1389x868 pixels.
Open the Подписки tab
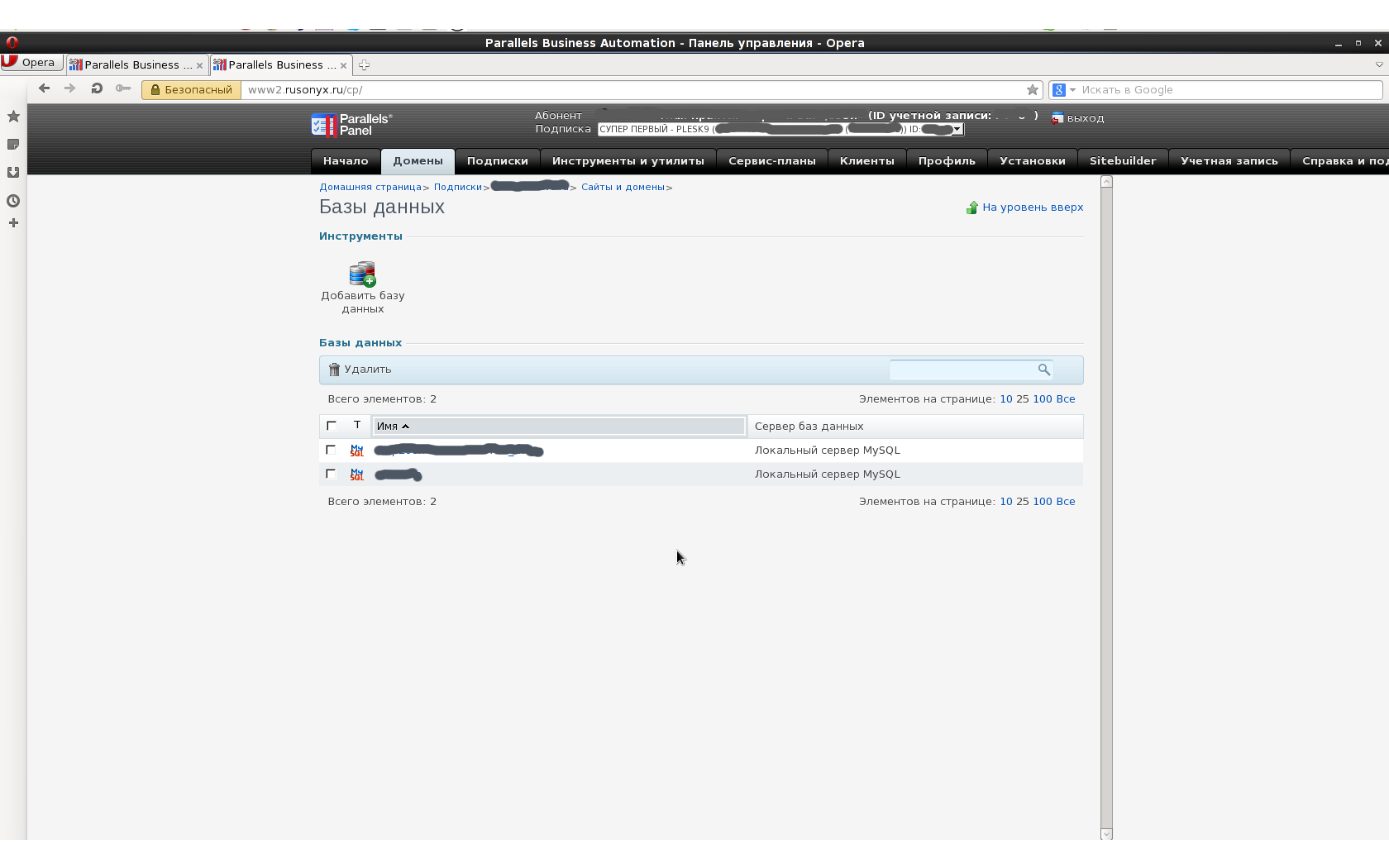(x=498, y=161)
